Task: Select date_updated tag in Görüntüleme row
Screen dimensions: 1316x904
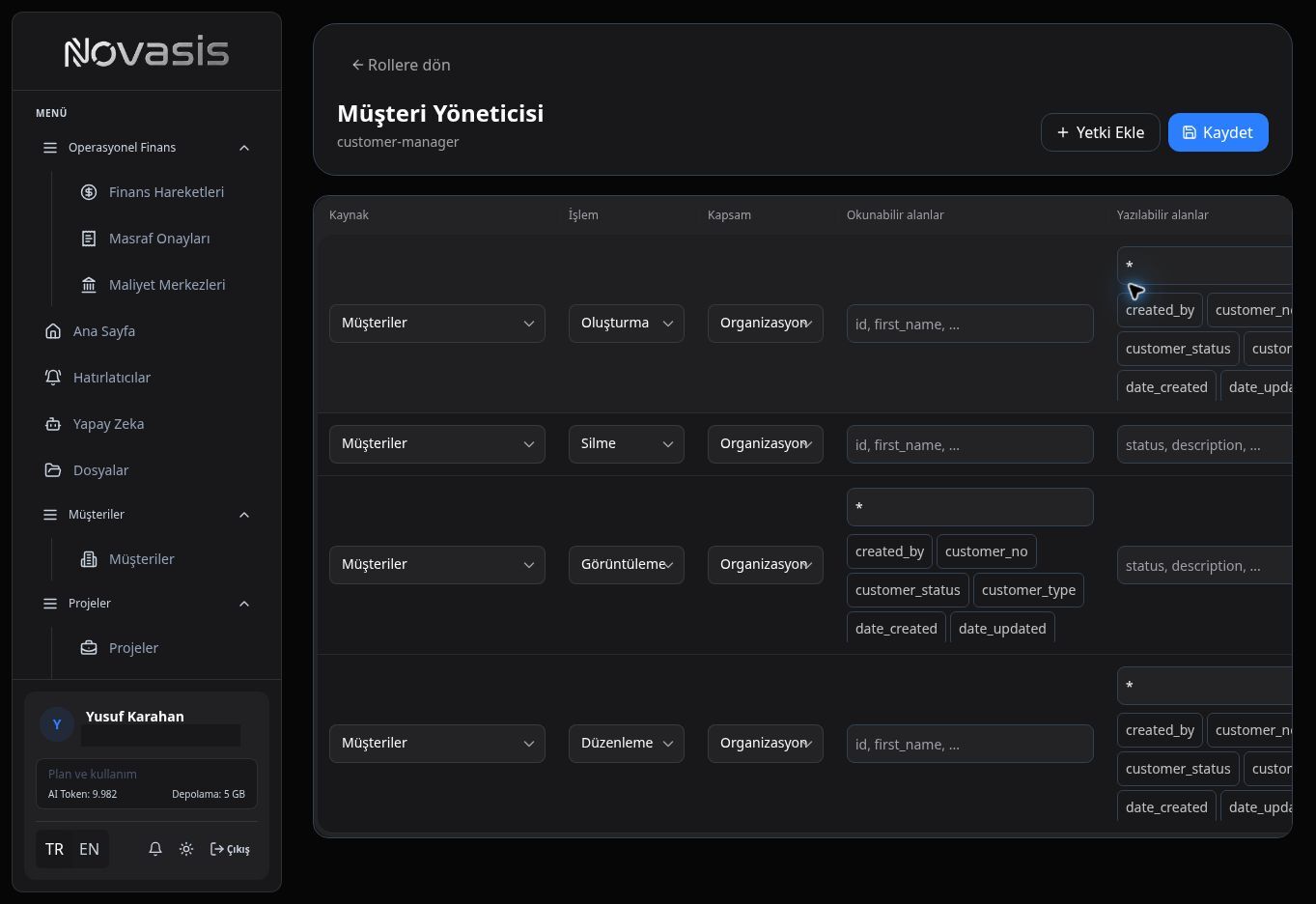Action: tap(1002, 629)
